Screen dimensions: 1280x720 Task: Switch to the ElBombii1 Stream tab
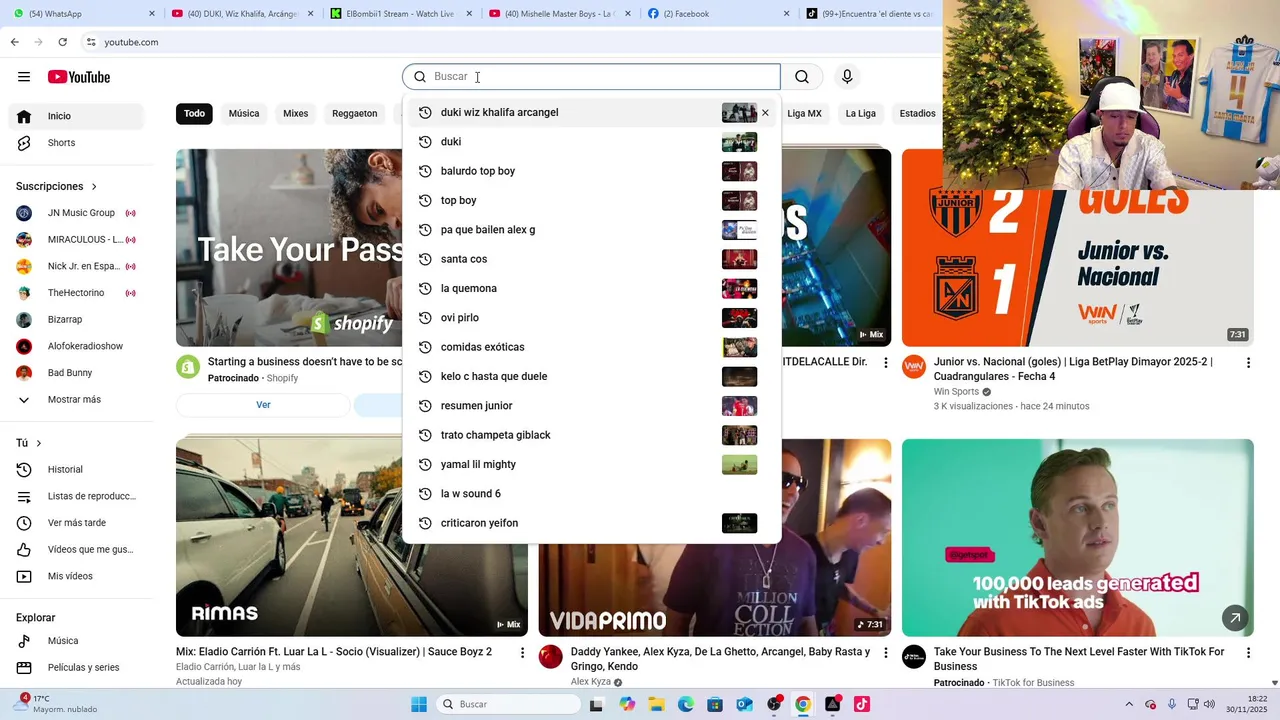(399, 14)
